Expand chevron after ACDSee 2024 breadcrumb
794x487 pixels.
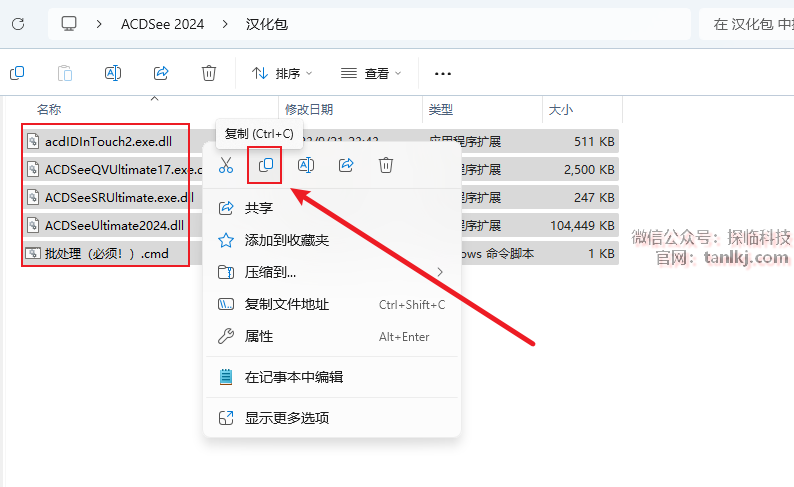click(x=225, y=24)
